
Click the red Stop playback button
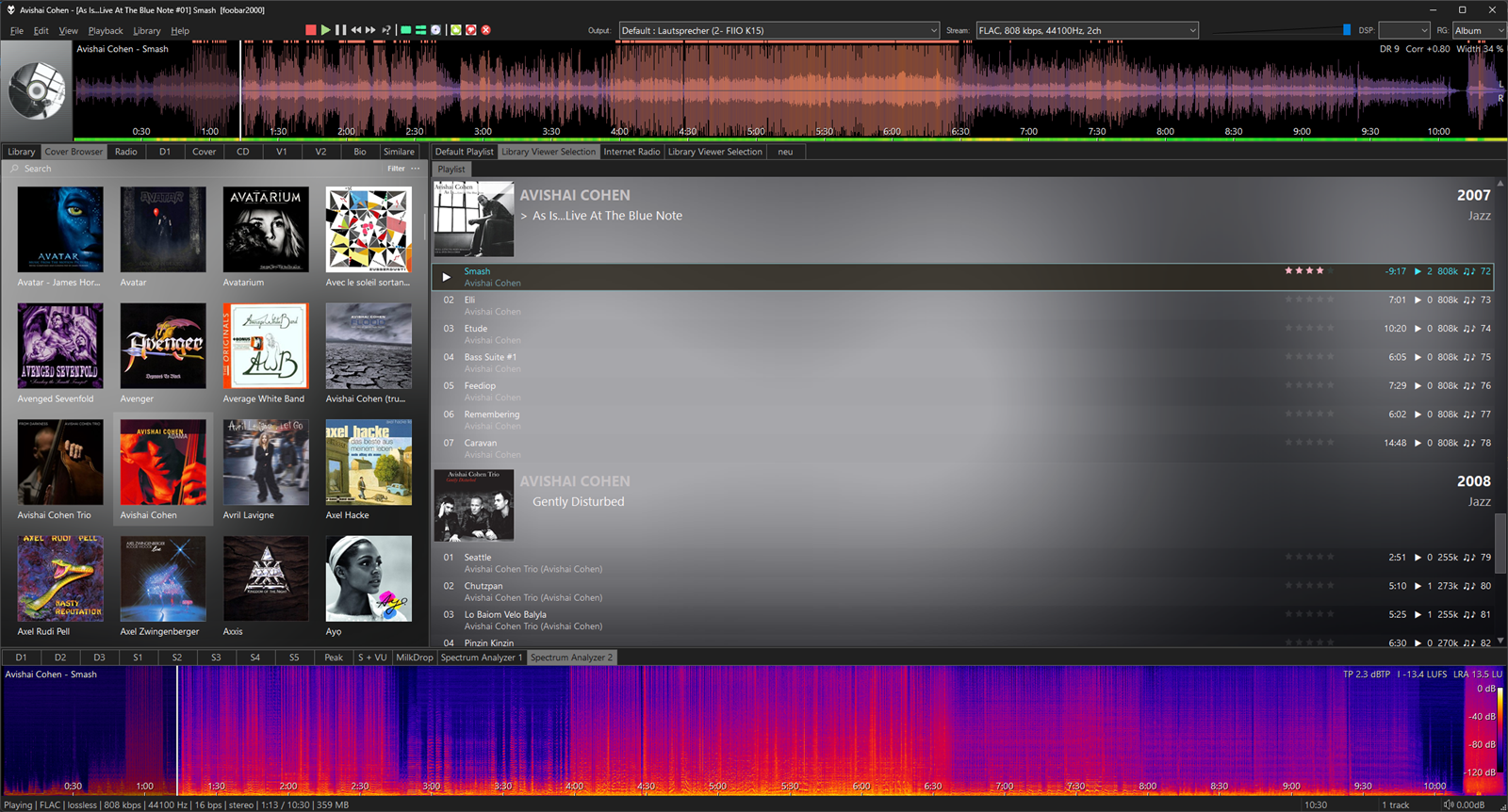pos(311,30)
